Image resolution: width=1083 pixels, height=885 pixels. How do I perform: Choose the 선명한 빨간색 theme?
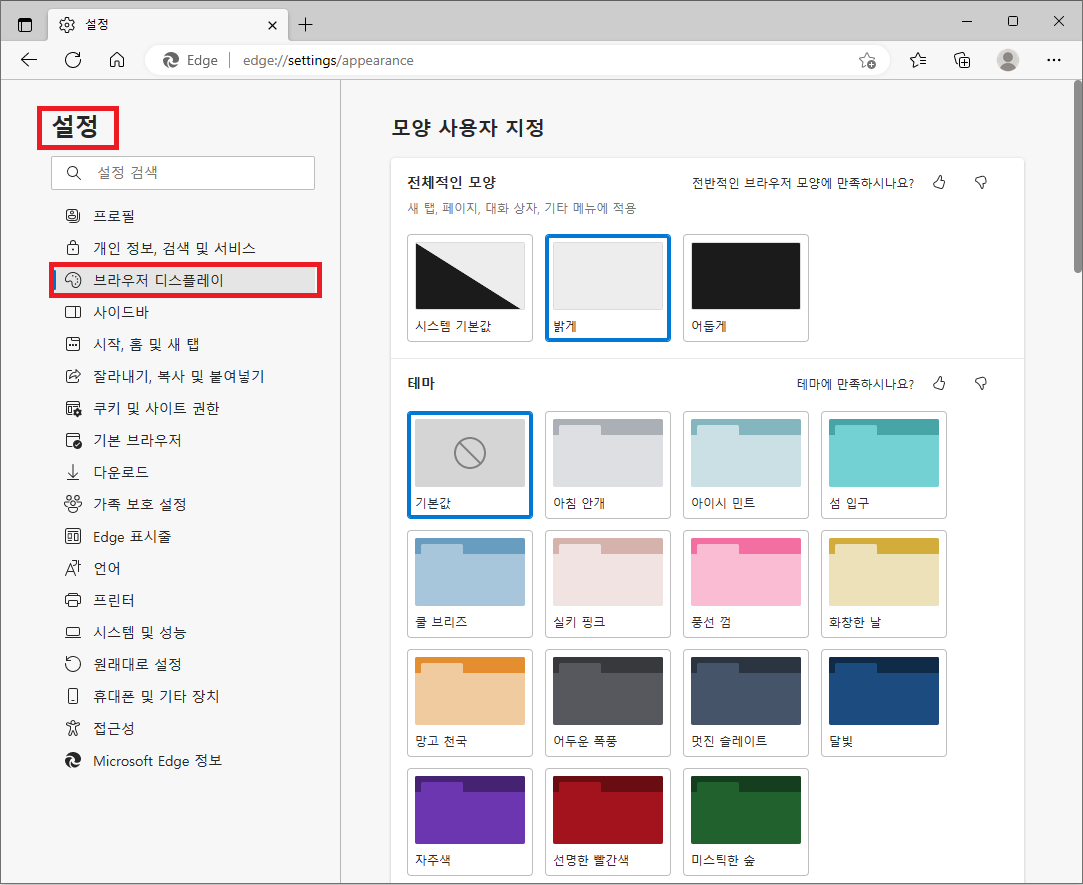point(608,822)
